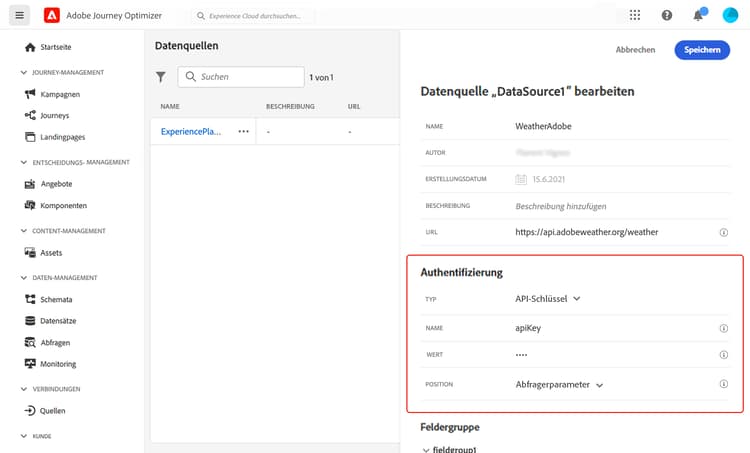This screenshot has height=453, width=750.
Task: Collapse the Daten-Management section
Action: click(x=23, y=277)
